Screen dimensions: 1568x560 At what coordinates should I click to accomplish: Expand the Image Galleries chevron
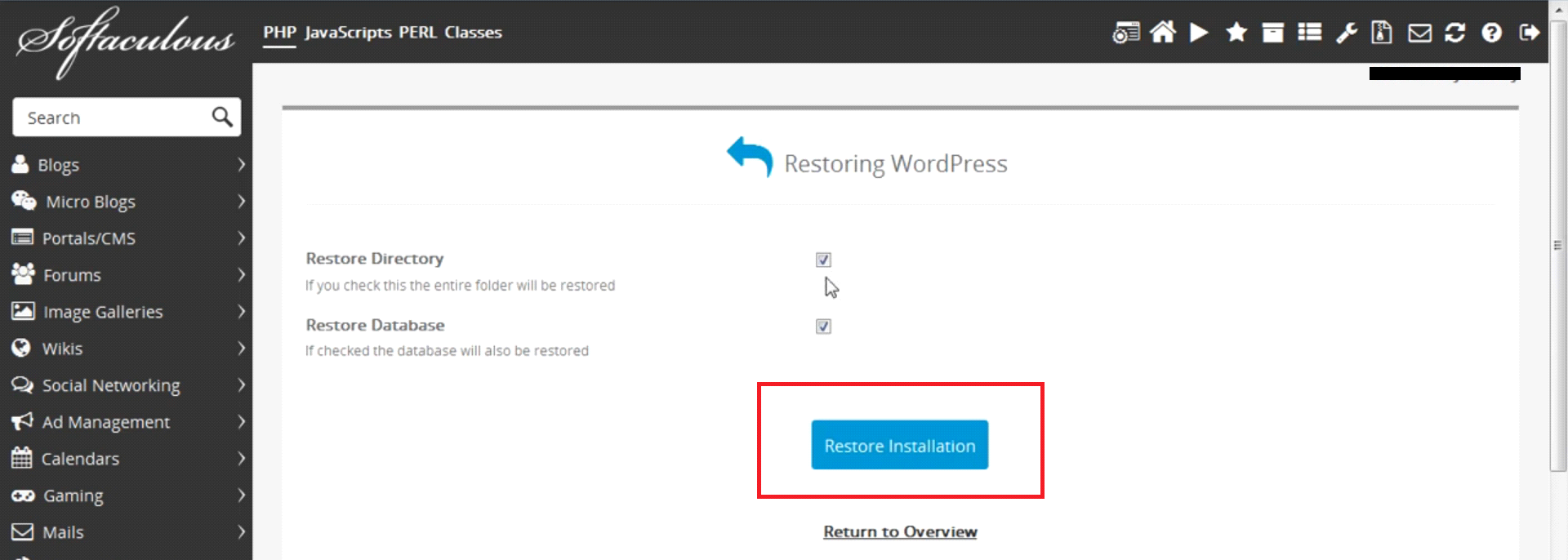(x=241, y=311)
